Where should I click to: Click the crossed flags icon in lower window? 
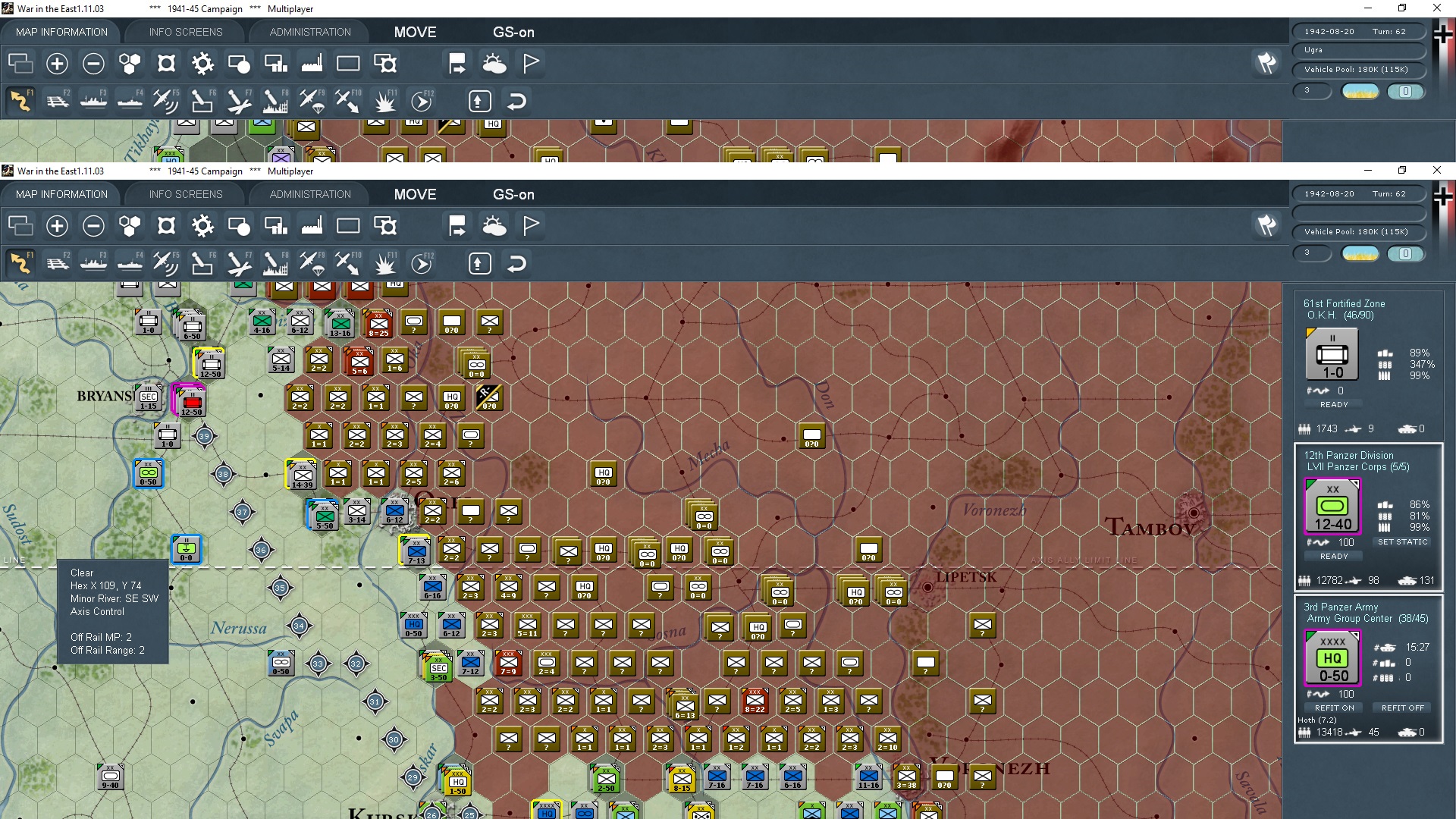[1266, 226]
